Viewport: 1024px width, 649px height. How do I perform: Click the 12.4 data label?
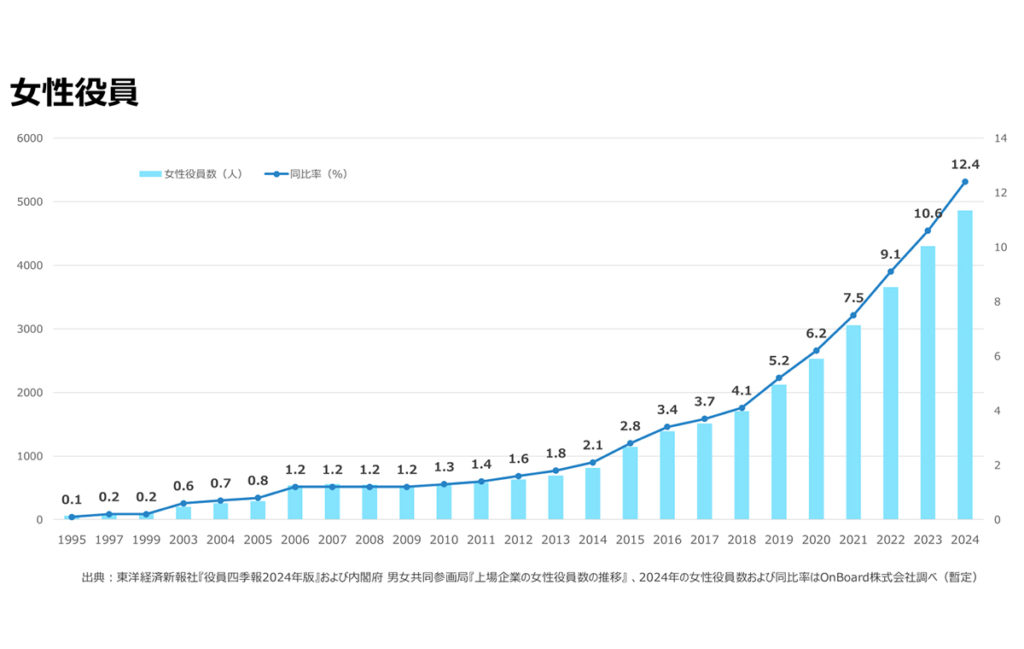click(964, 164)
